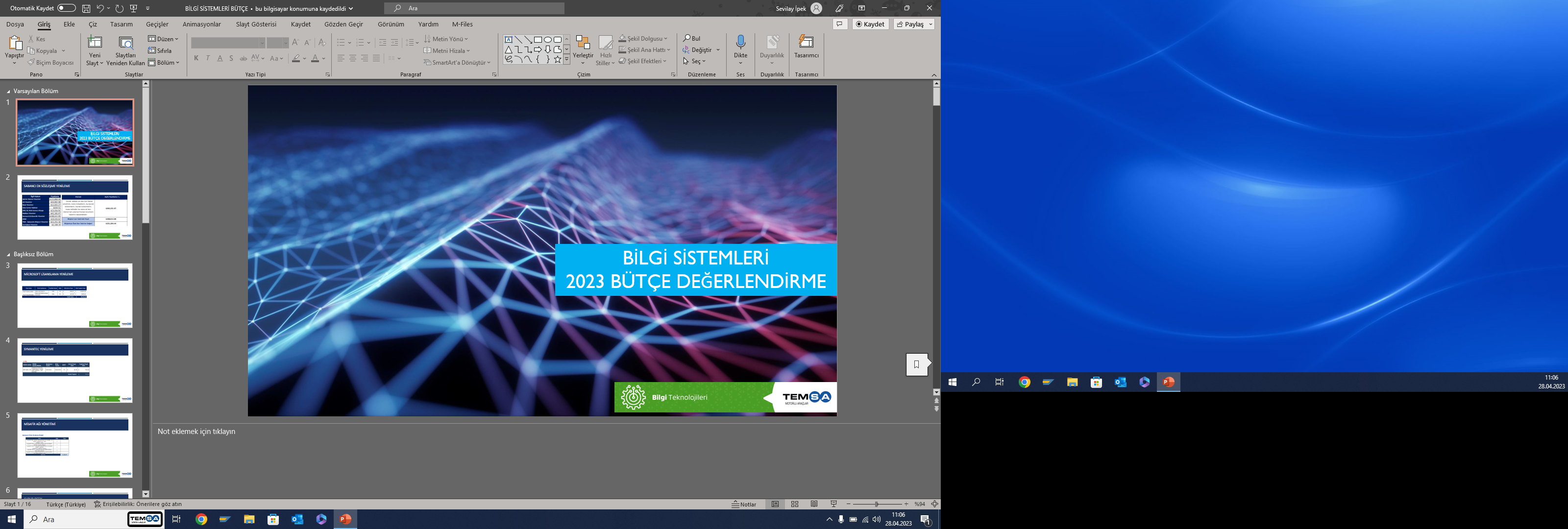The height and width of the screenshot is (529, 1568).
Task: Click the Sıfırla reset button
Action: (x=160, y=50)
